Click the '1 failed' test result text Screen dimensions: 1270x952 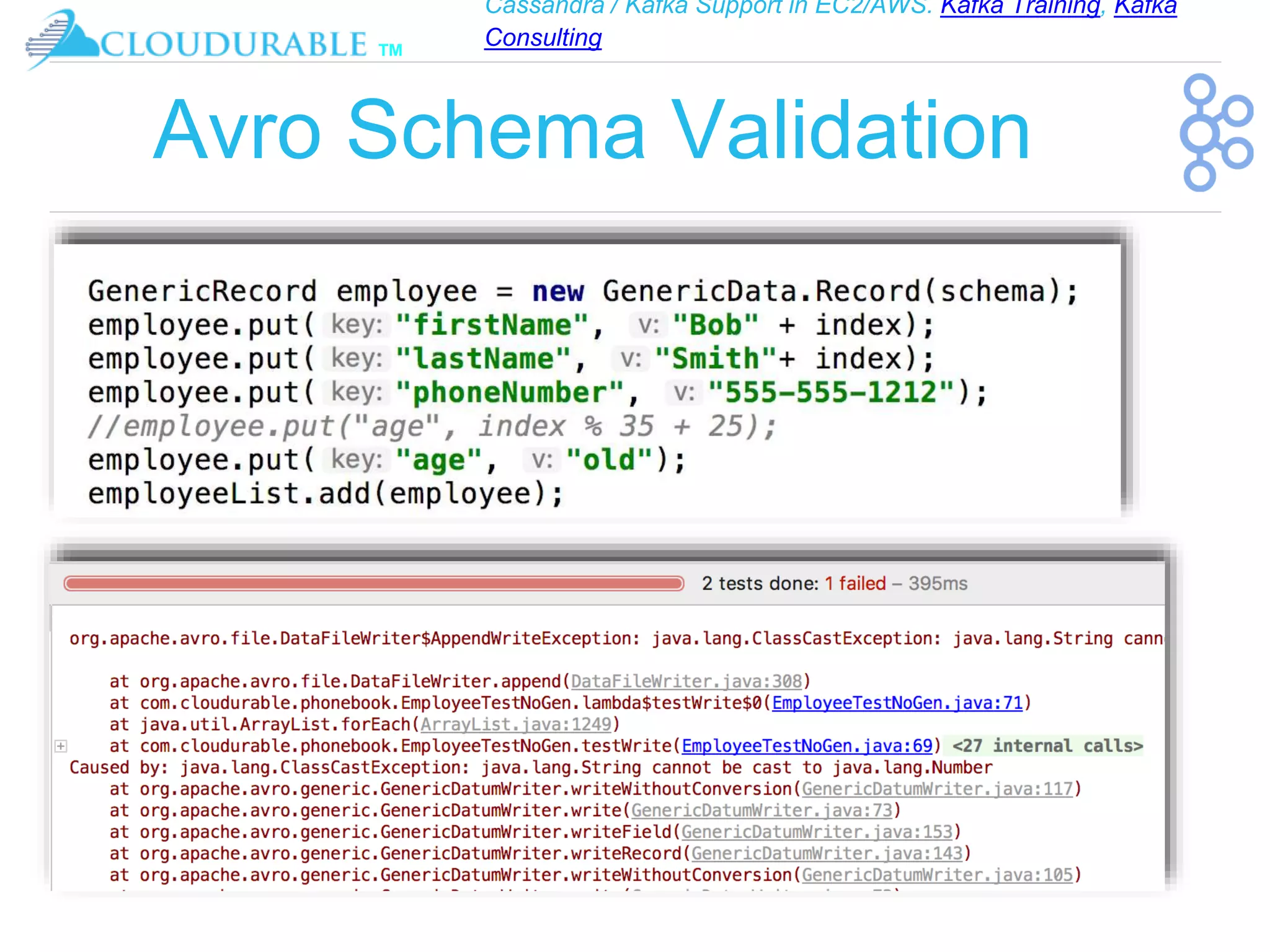(855, 584)
